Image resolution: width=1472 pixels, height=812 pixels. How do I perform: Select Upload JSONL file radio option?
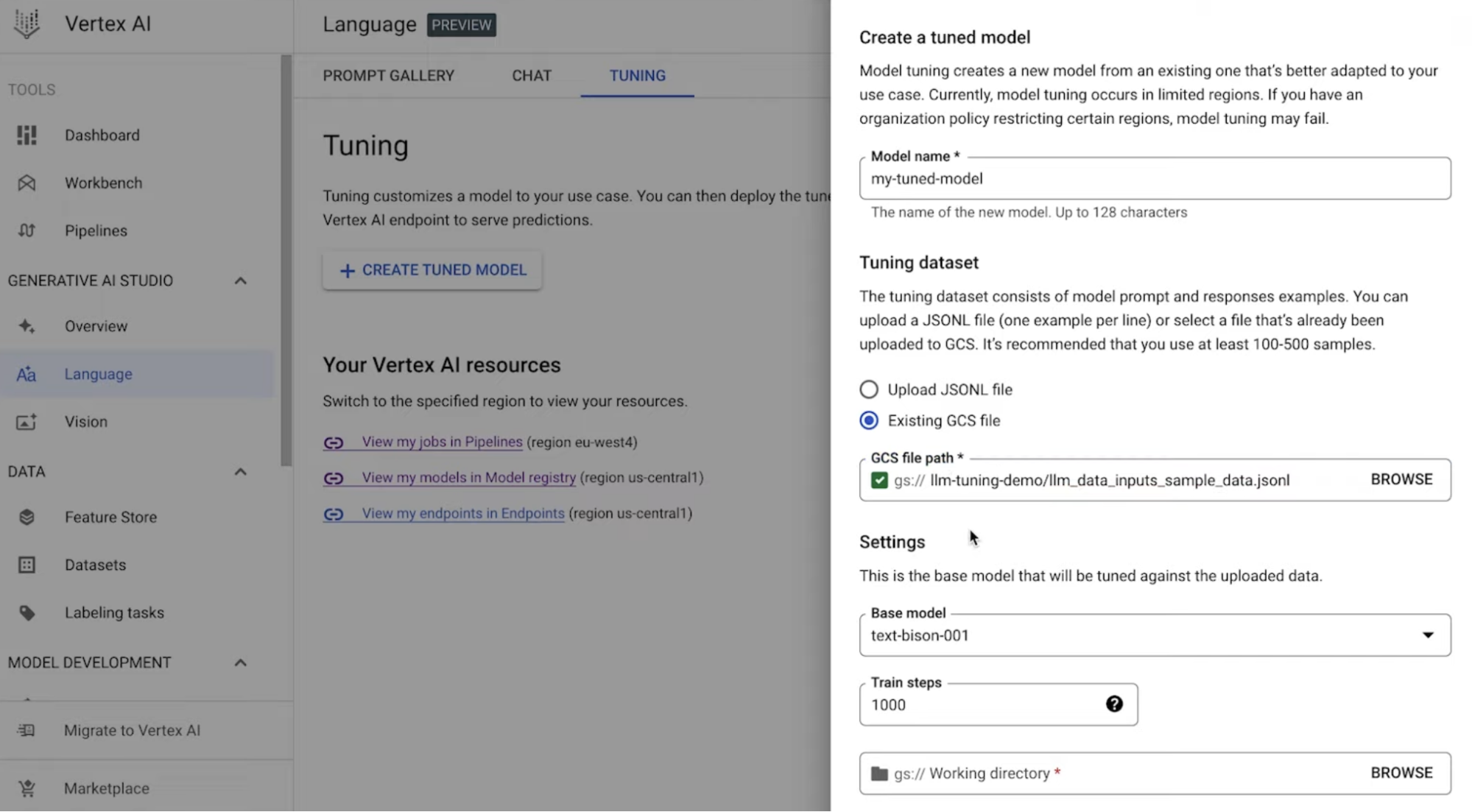click(869, 389)
